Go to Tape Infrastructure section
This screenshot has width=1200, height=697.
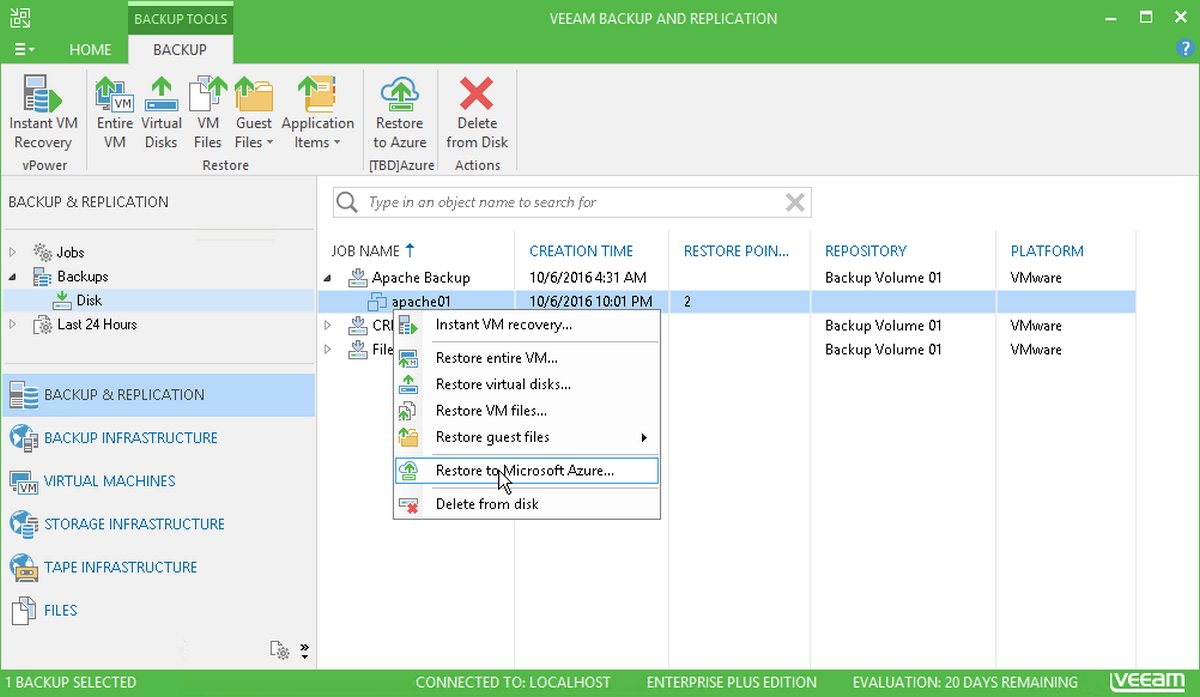pyautogui.click(x=120, y=567)
